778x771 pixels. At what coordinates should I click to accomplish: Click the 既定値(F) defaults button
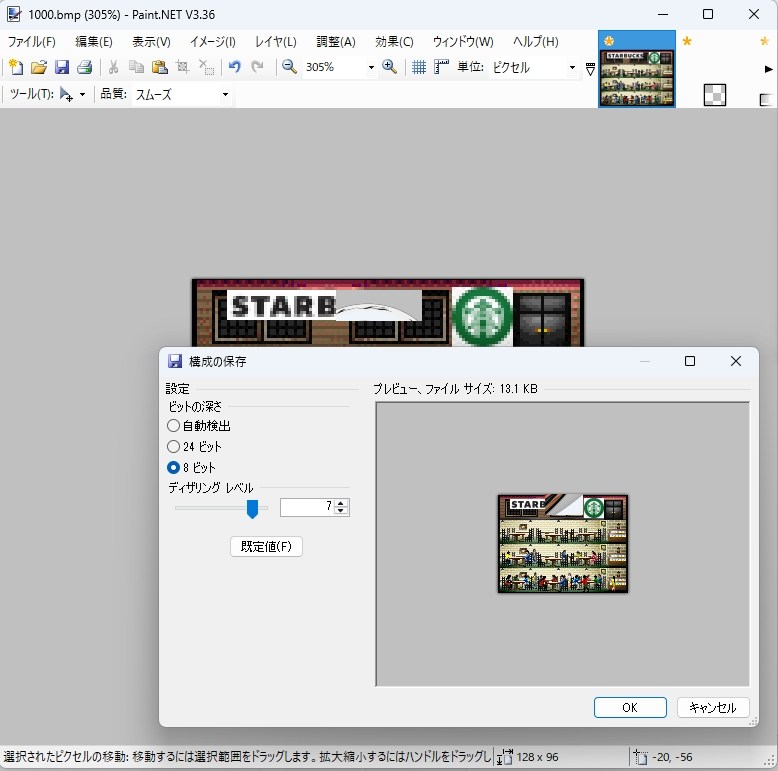pos(266,547)
